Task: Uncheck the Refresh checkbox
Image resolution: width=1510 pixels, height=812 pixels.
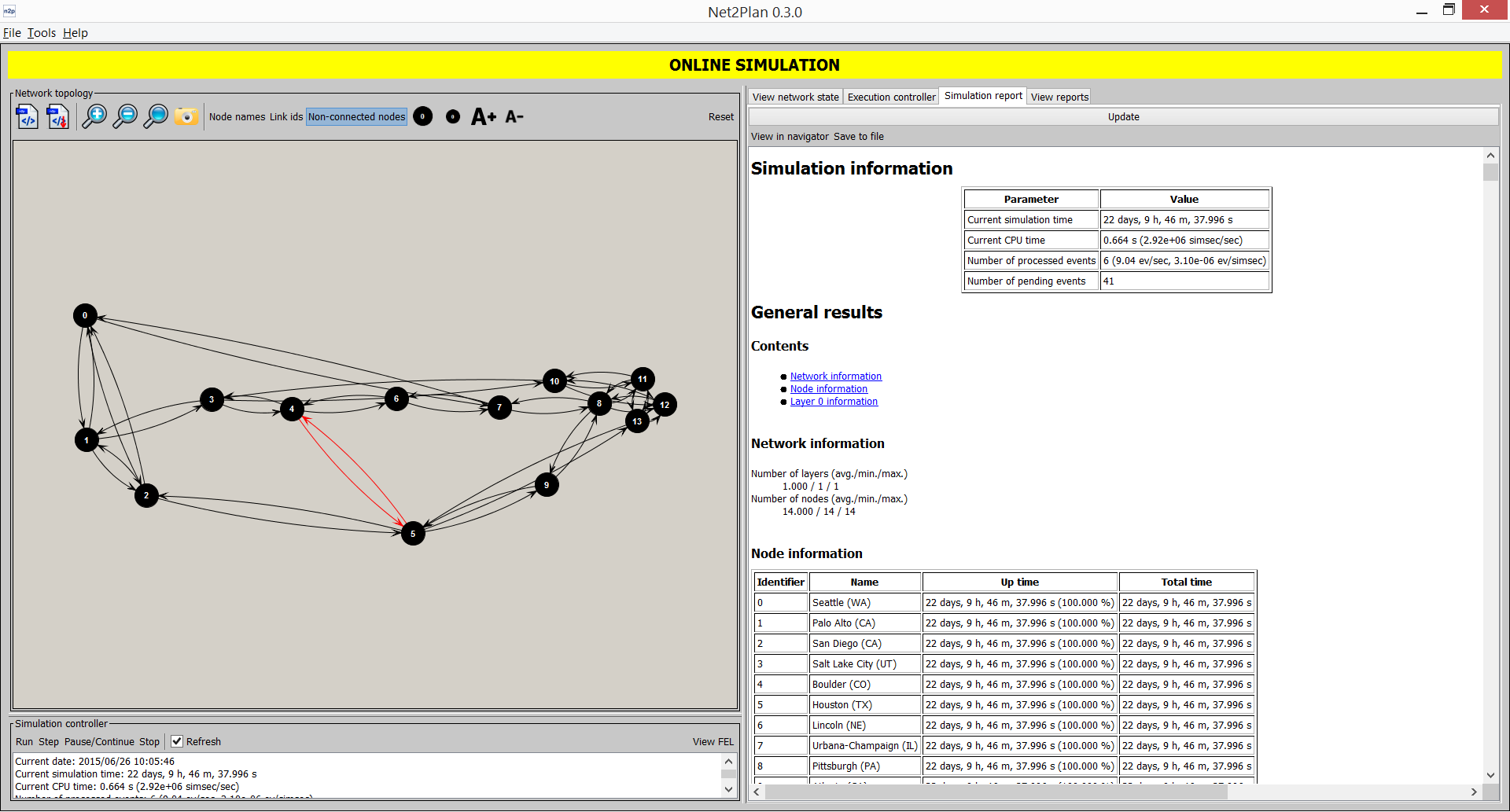Action: [x=177, y=741]
